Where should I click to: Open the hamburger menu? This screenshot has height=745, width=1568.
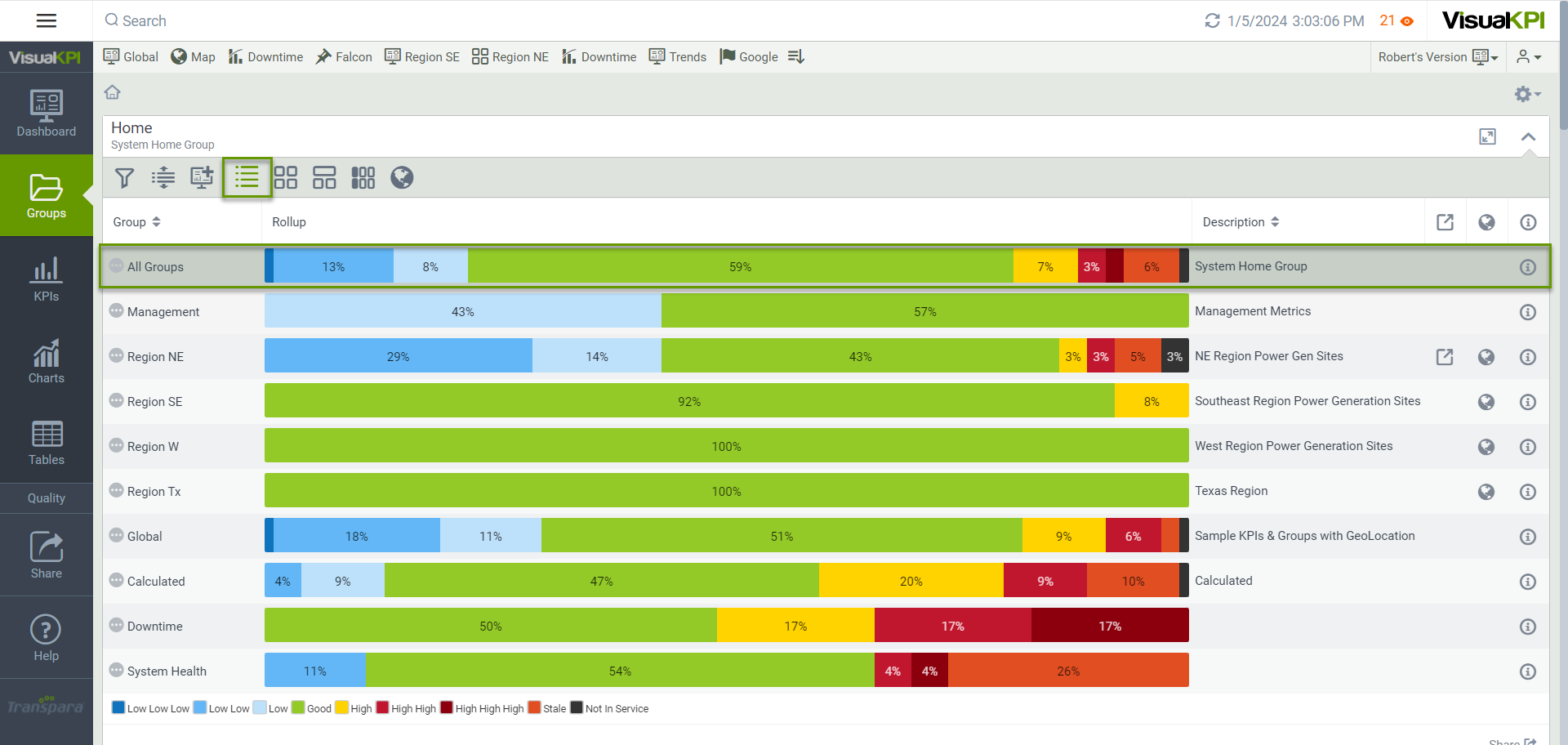[x=47, y=20]
